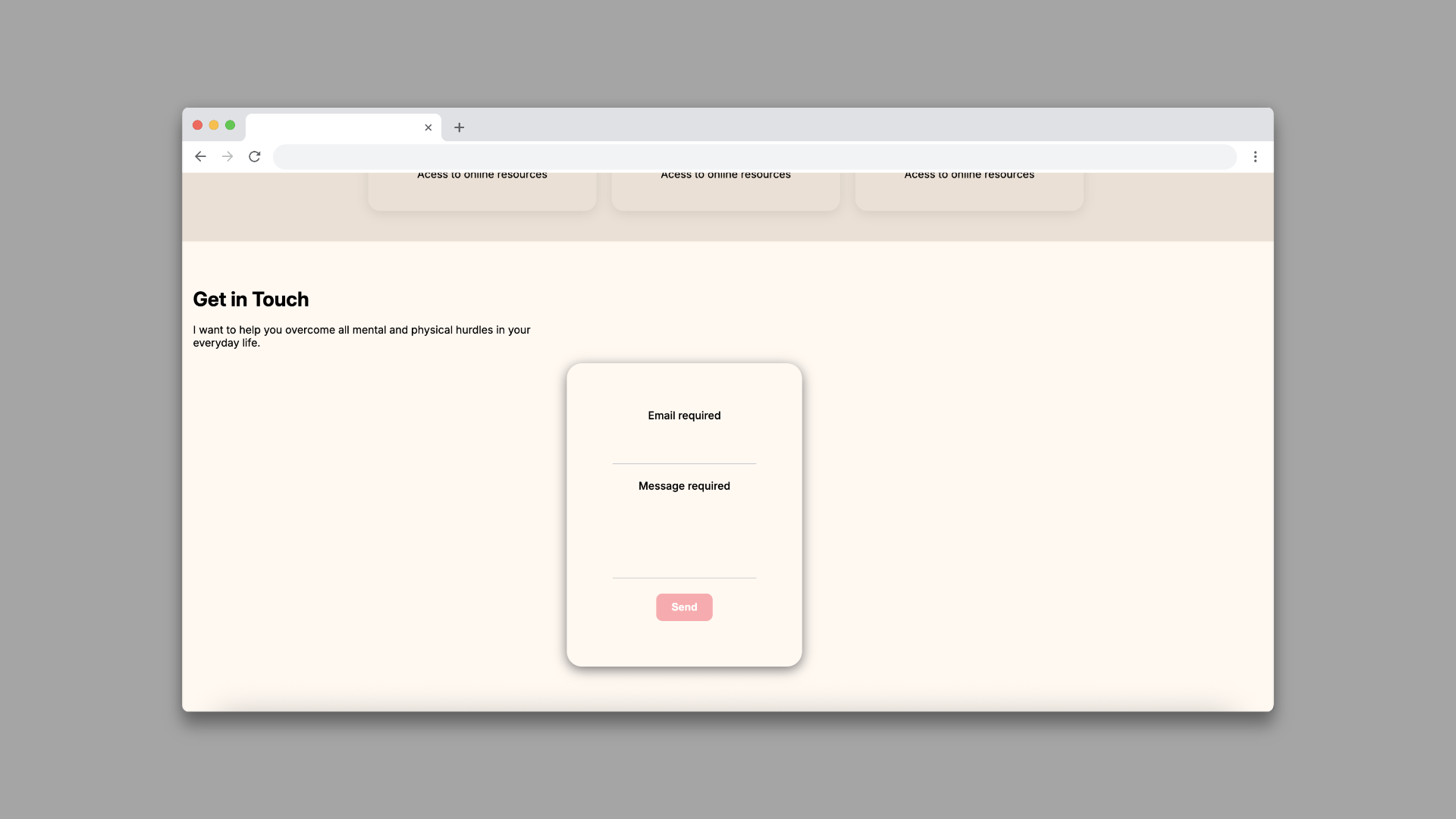
Task: Select the active browser tab
Action: point(334,127)
